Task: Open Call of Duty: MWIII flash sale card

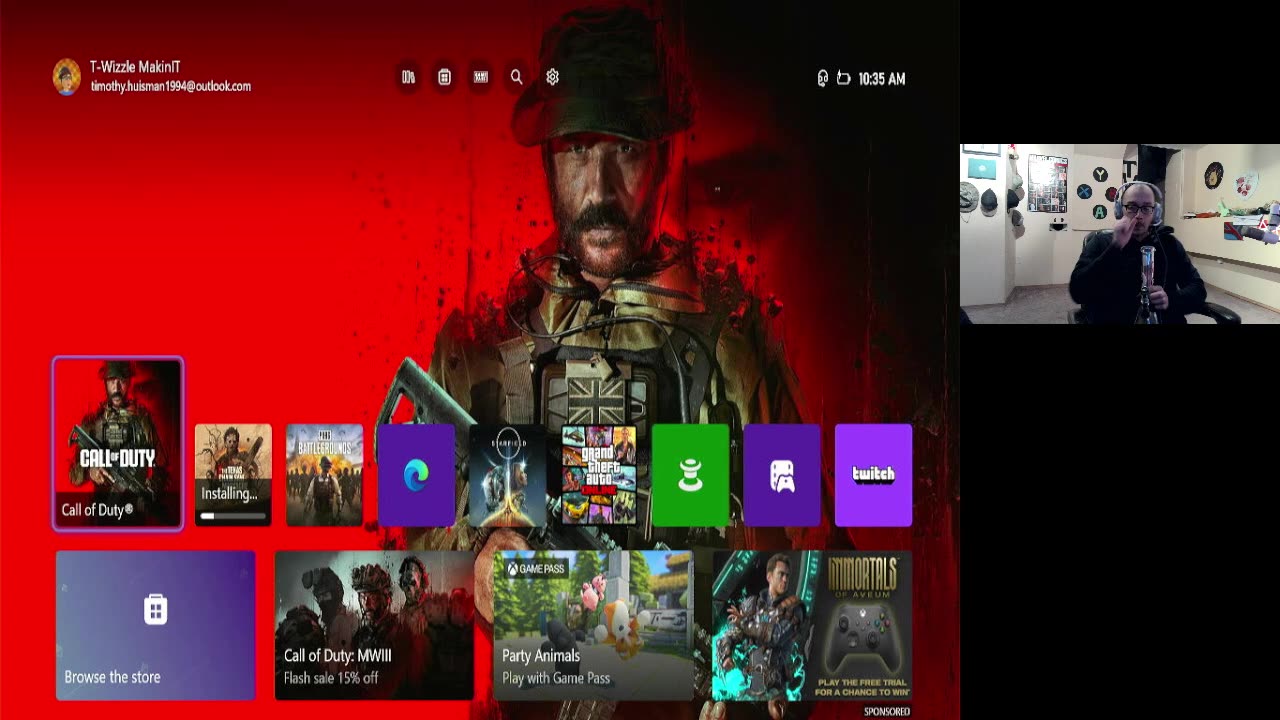Action: pyautogui.click(x=374, y=625)
